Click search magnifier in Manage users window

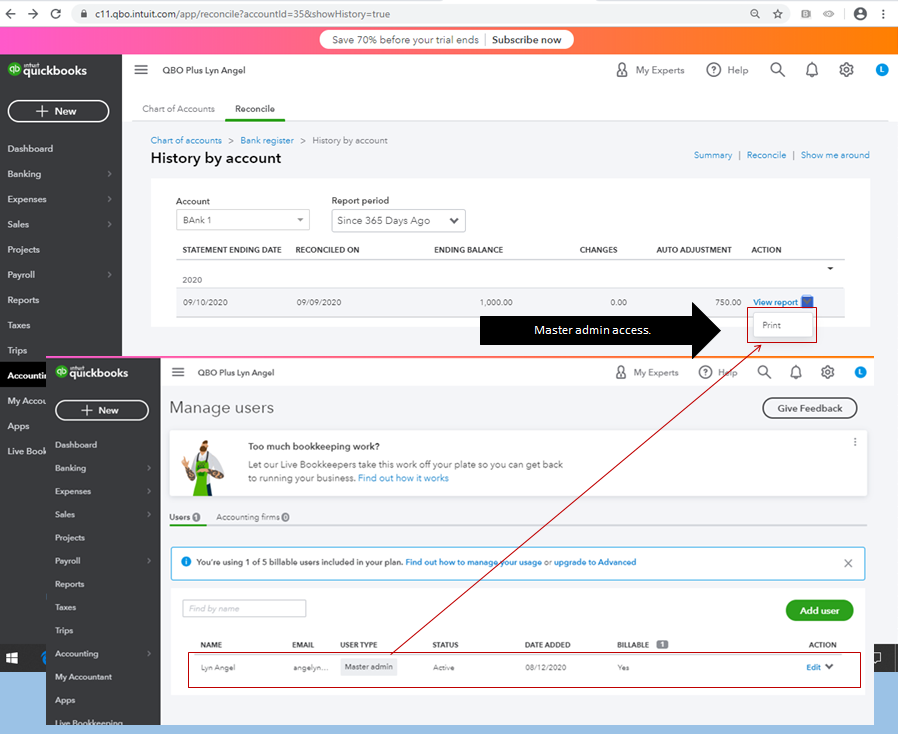[x=764, y=372]
